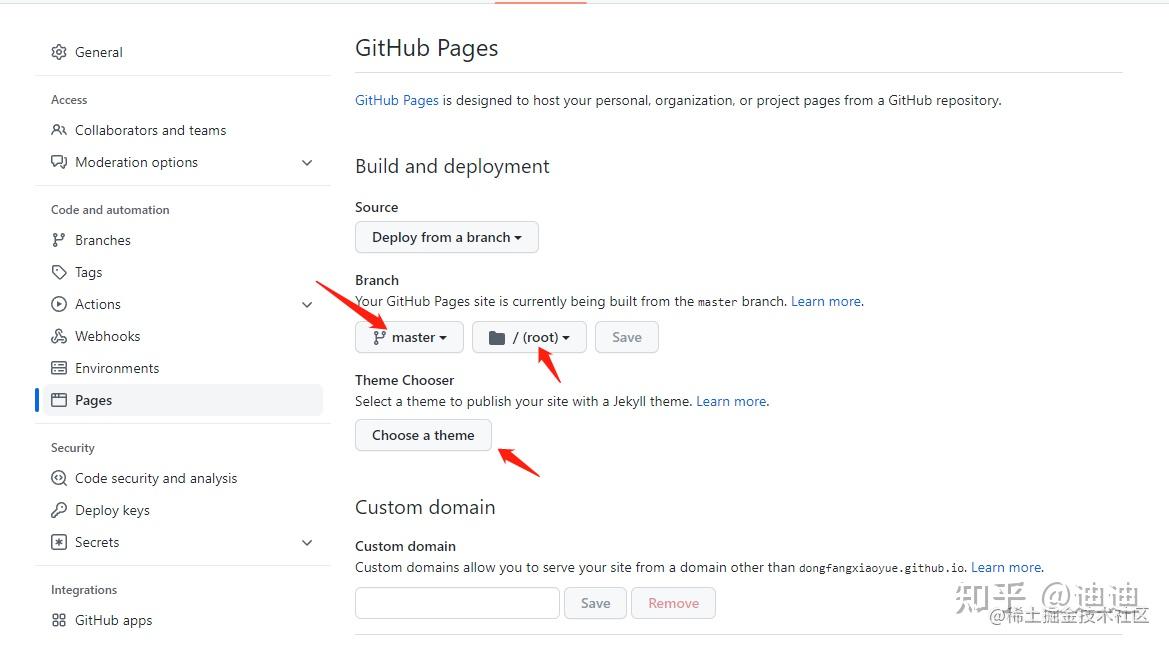This screenshot has height=645, width=1169.
Task: Open the Pages settings menu item
Action: pyautogui.click(x=93, y=400)
